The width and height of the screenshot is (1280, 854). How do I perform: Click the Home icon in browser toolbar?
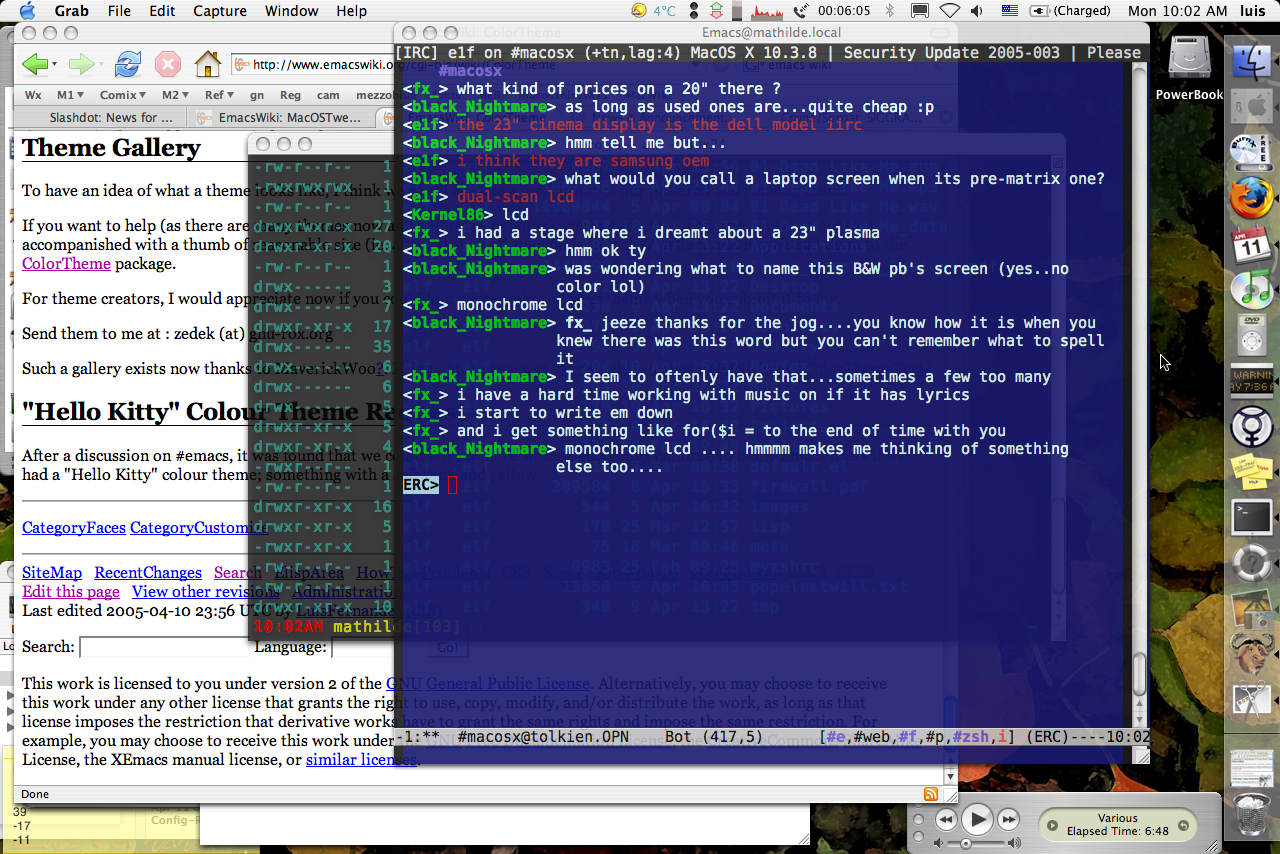[x=207, y=65]
